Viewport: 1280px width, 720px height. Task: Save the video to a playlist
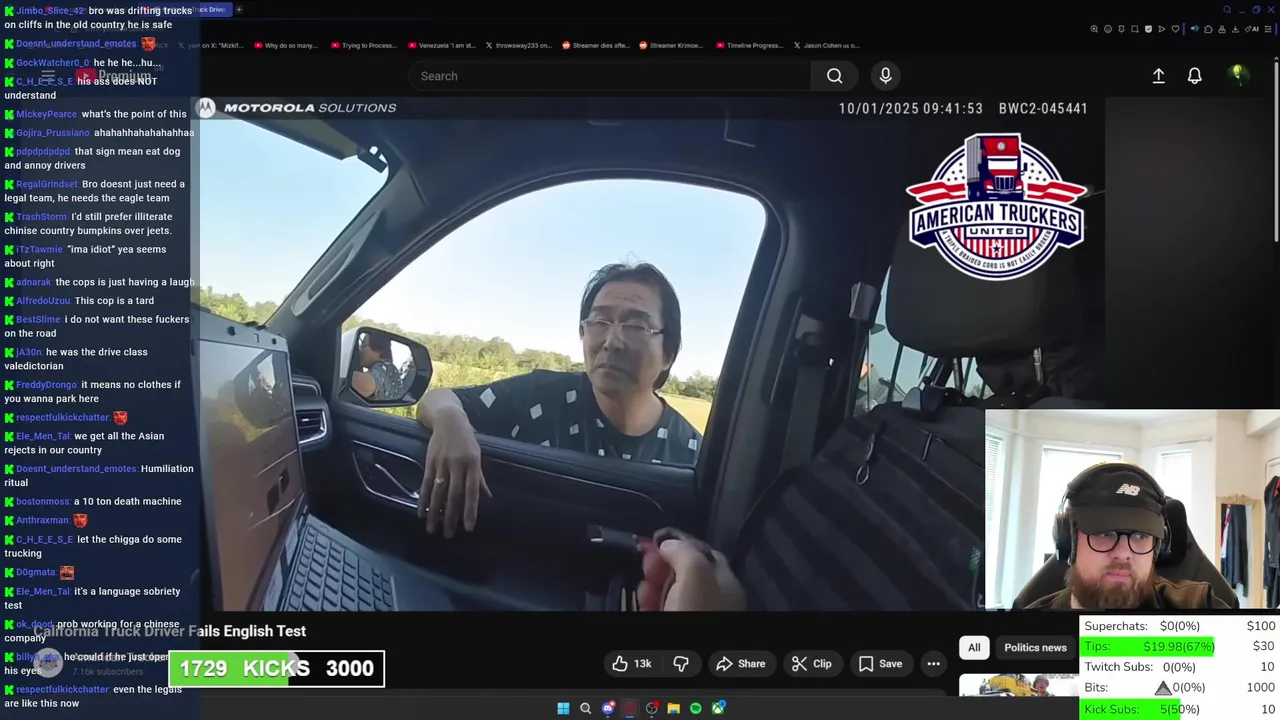coord(881,664)
